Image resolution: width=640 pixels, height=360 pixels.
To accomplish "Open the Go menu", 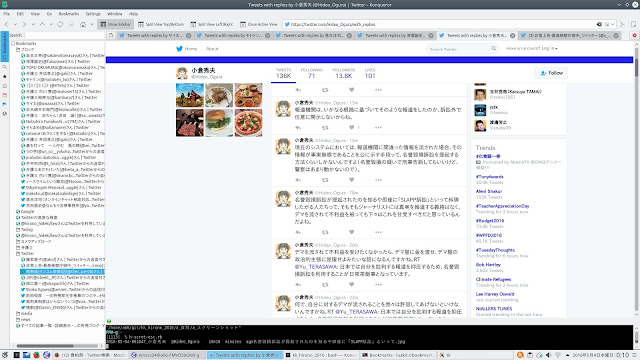I will 49,14.
